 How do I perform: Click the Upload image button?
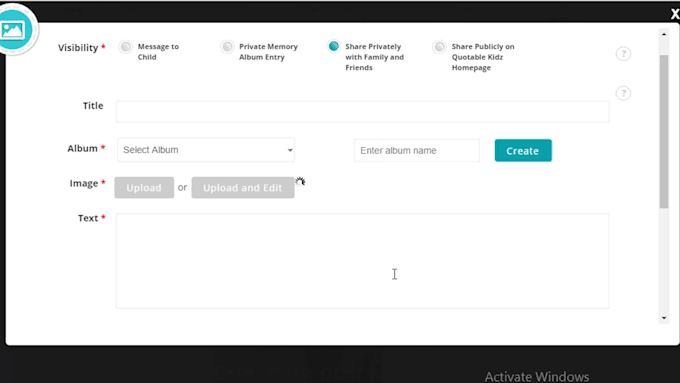[x=144, y=188]
